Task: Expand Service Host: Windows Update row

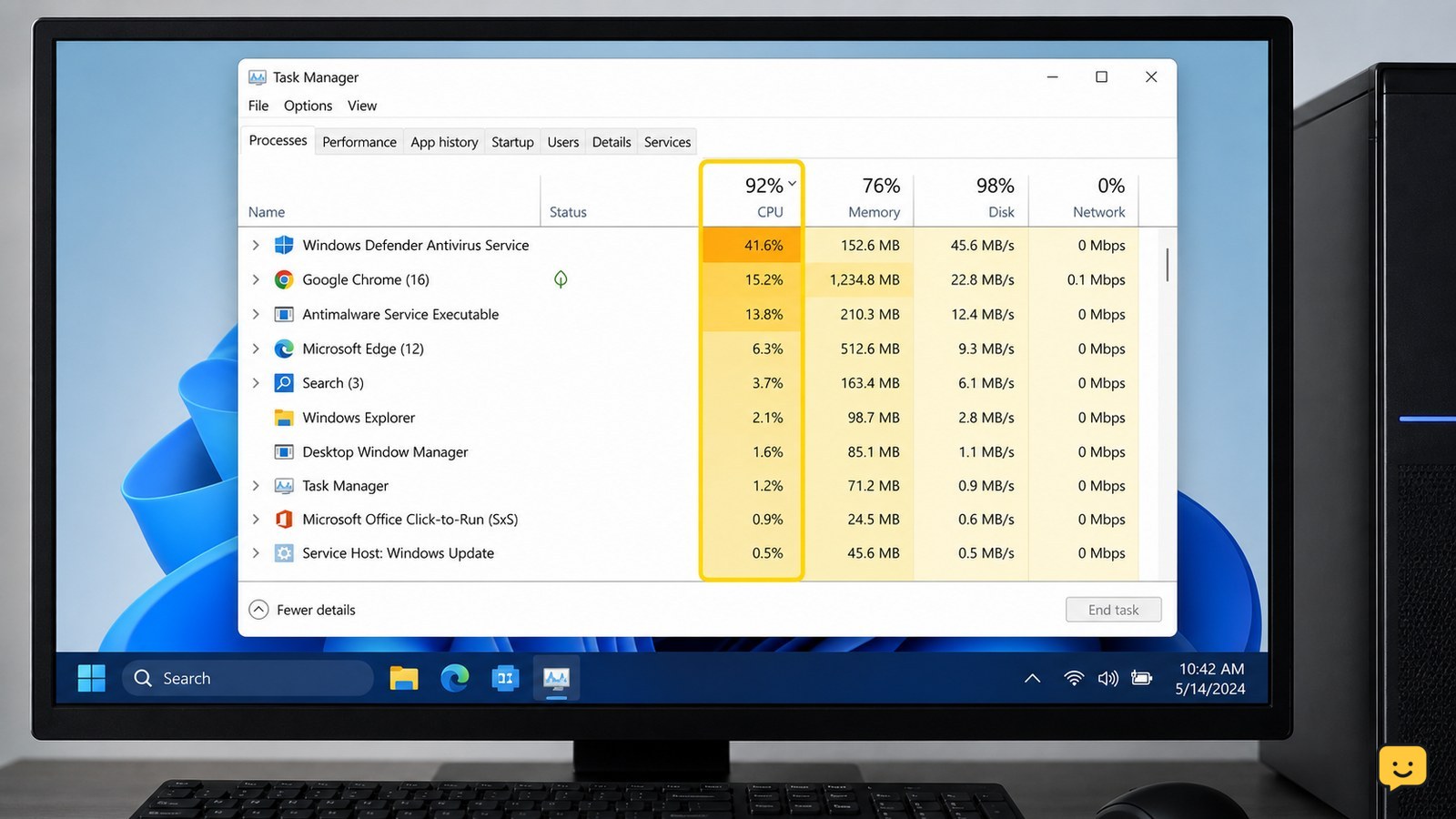Action: pos(256,553)
